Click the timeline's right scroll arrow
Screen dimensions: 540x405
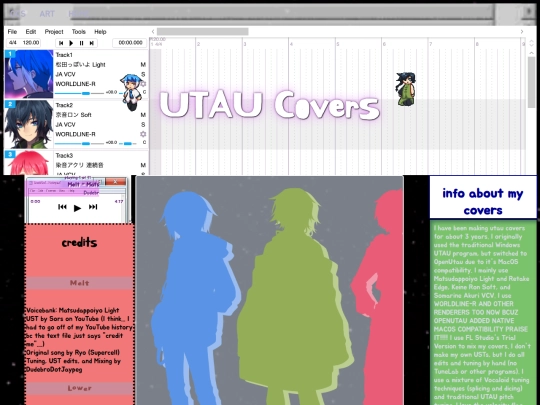[522, 32]
